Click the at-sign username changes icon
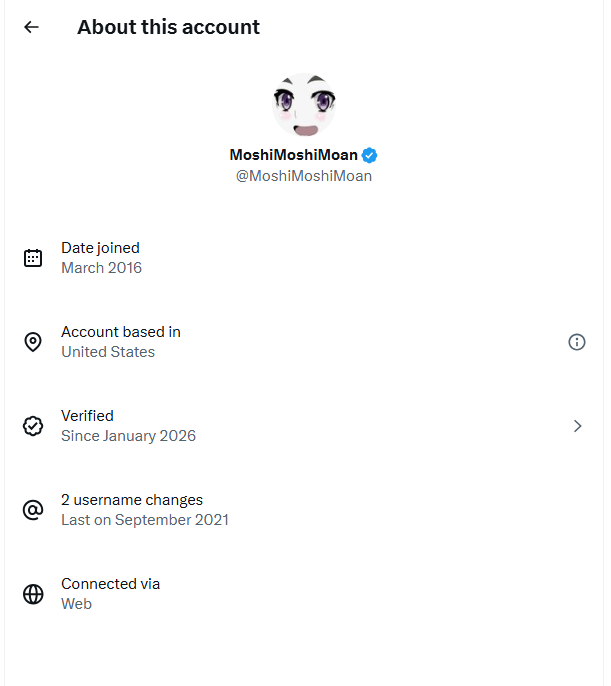The width and height of the screenshot is (611, 686). [33, 510]
